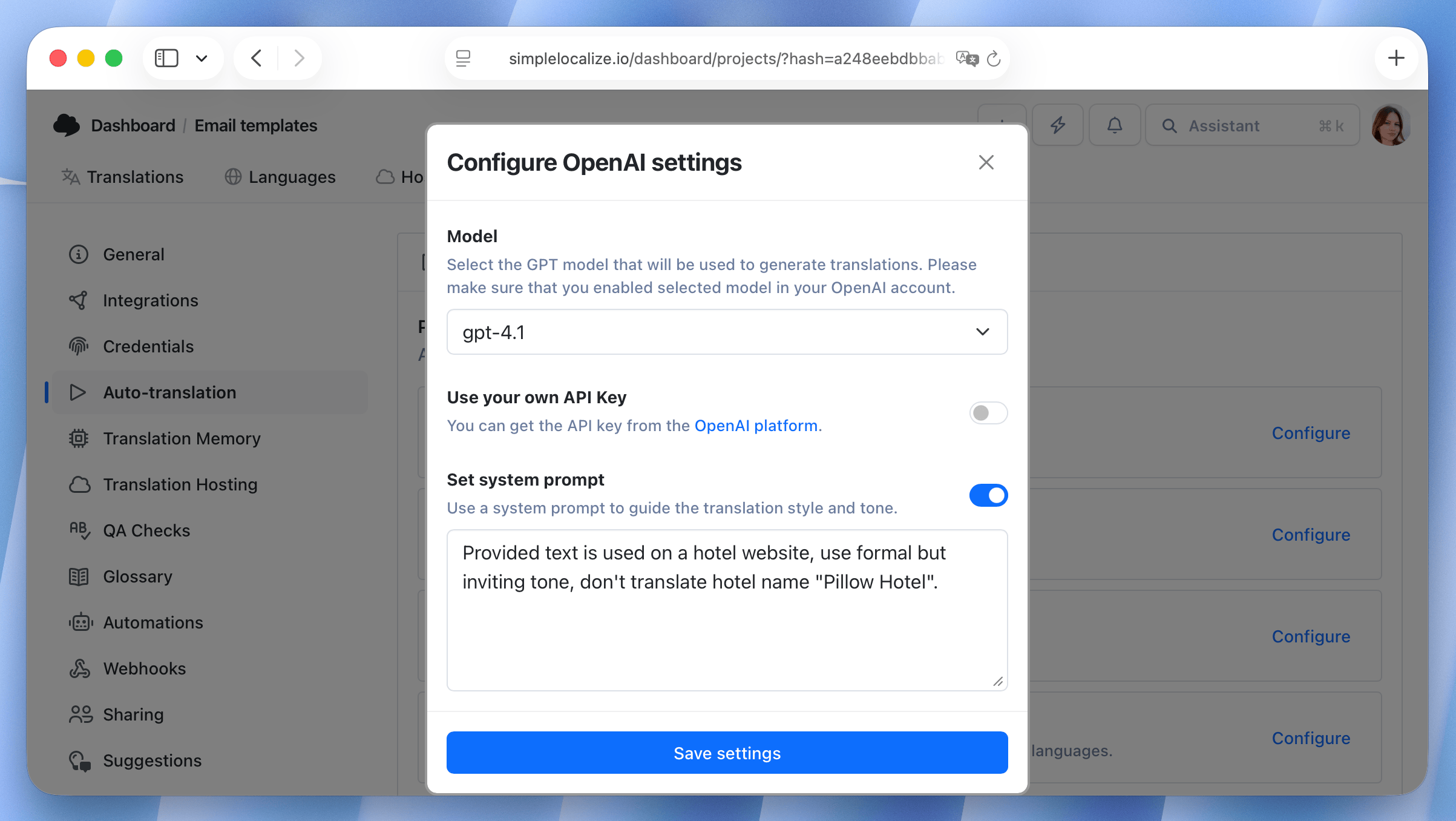Open the OpenAI platform link
The image size is (1456, 821).
pyautogui.click(x=756, y=425)
